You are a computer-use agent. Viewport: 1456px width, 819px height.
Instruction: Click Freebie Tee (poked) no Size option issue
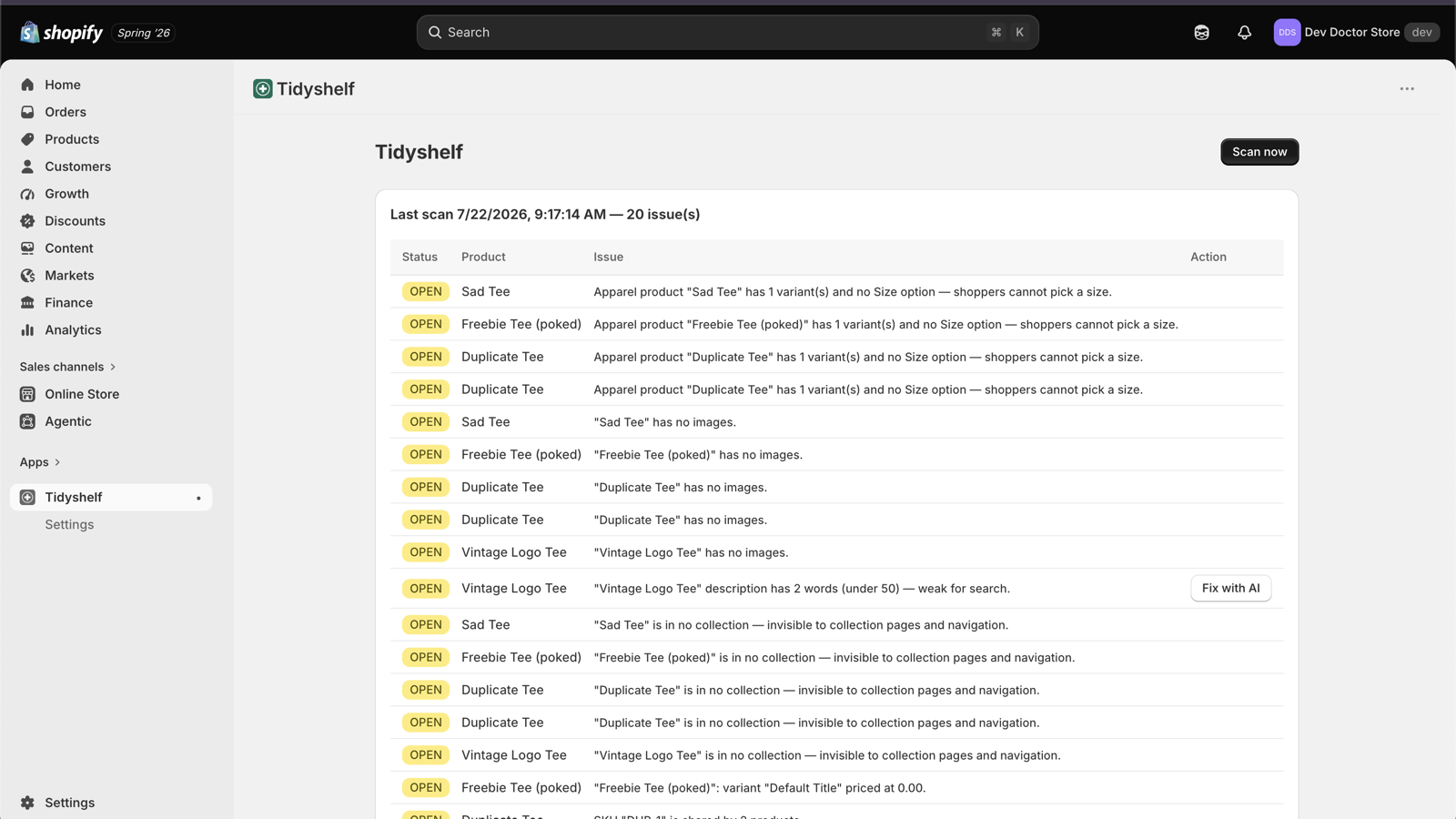(x=886, y=324)
